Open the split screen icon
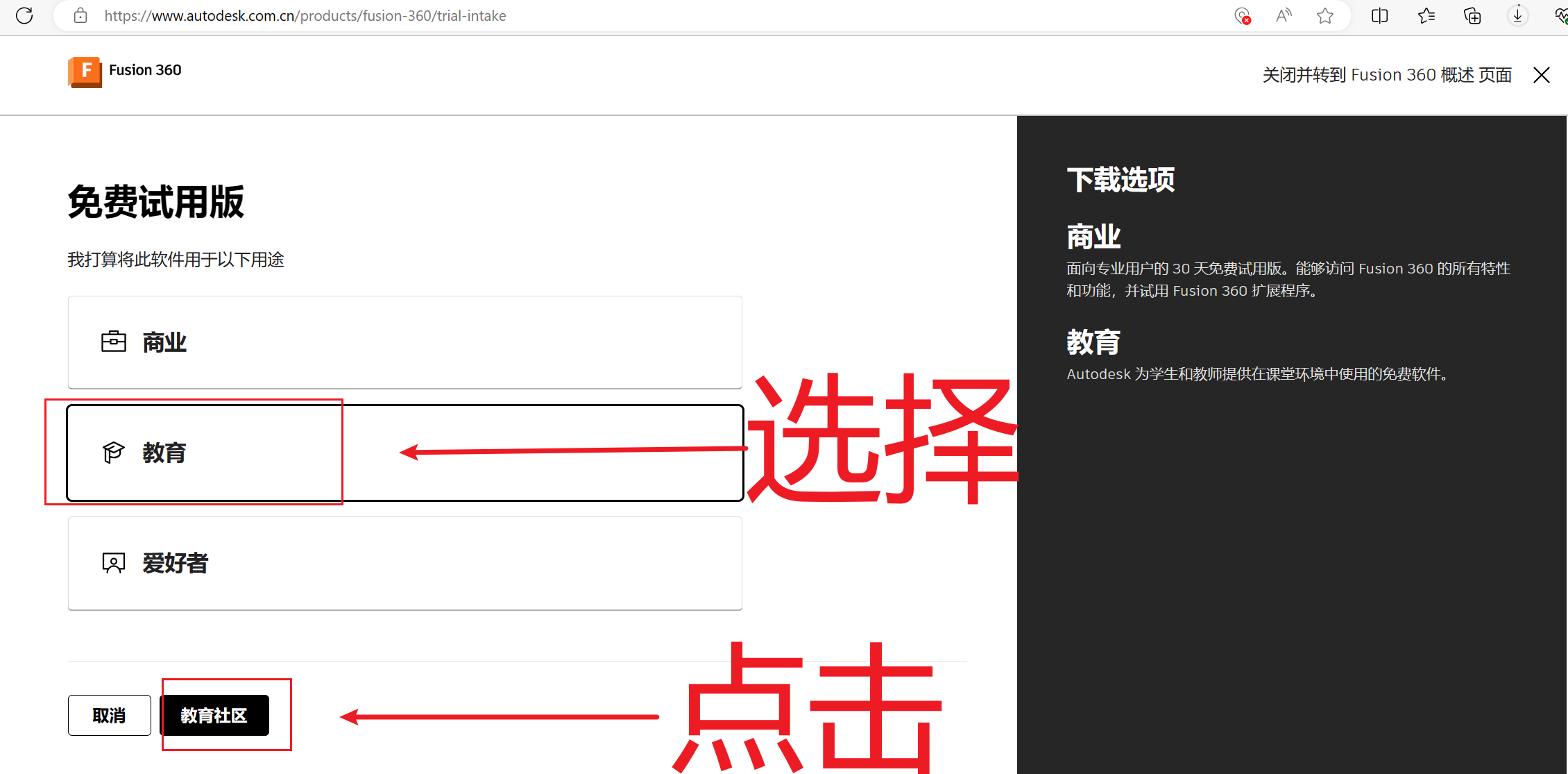 click(1380, 15)
